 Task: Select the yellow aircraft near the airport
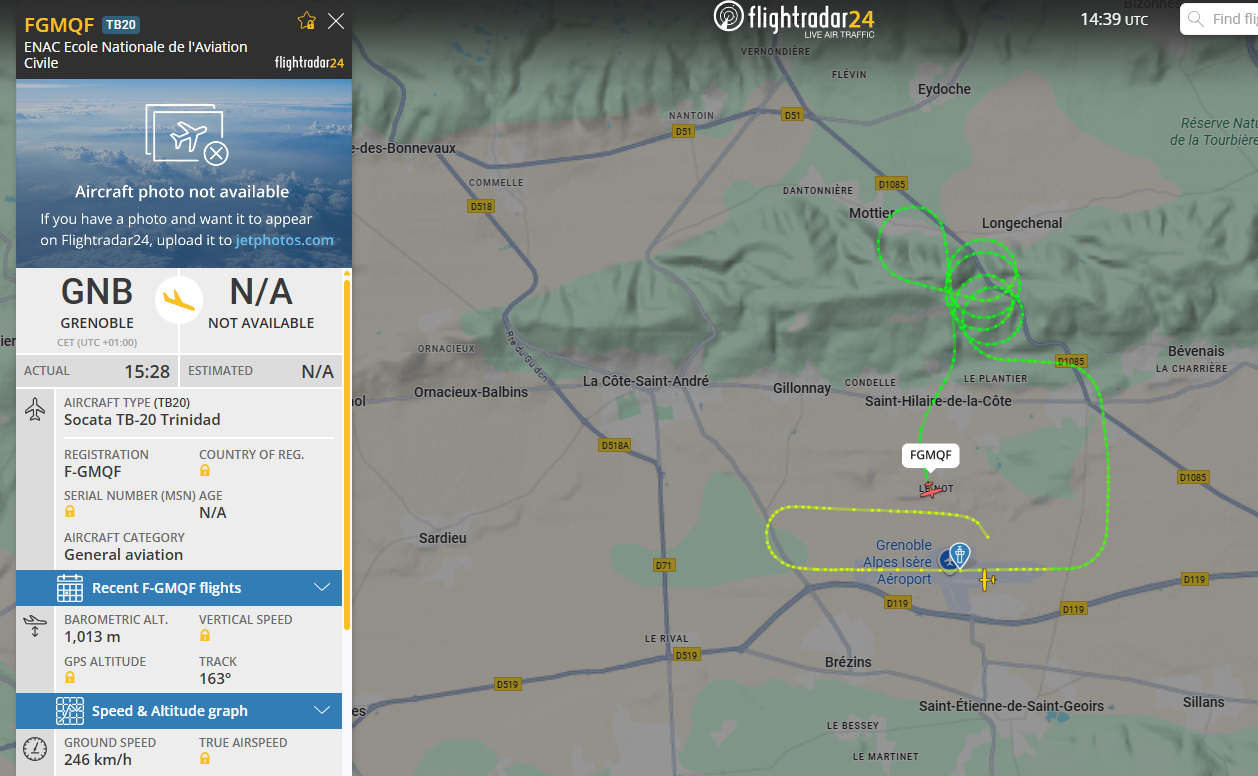[987, 580]
